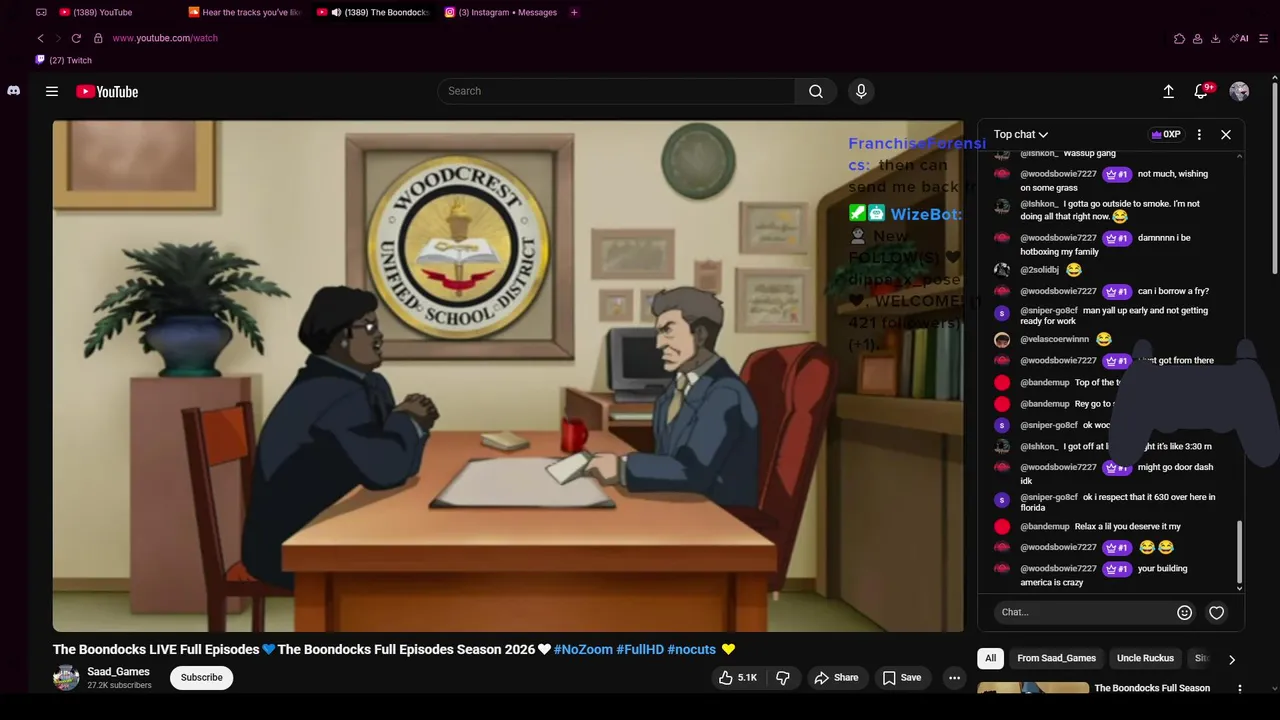The width and height of the screenshot is (1280, 720).
Task: Open the account avatar menu
Action: [x=1239, y=91]
